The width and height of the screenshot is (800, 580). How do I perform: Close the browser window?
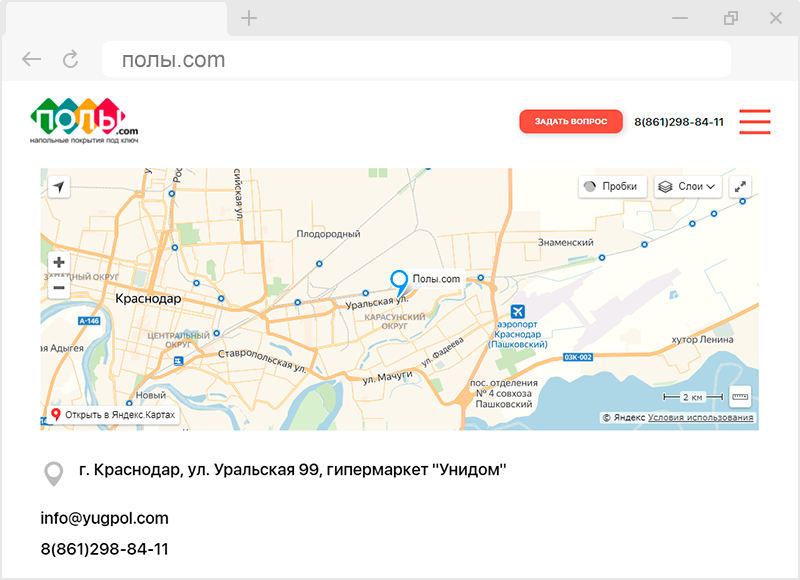pos(776,18)
